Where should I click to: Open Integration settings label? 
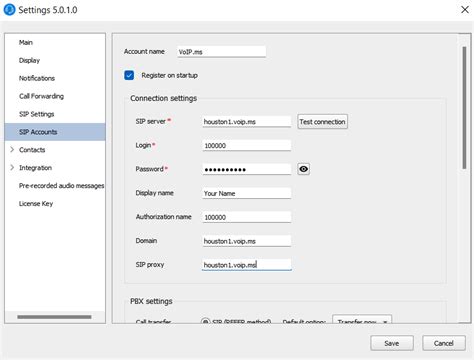(35, 168)
